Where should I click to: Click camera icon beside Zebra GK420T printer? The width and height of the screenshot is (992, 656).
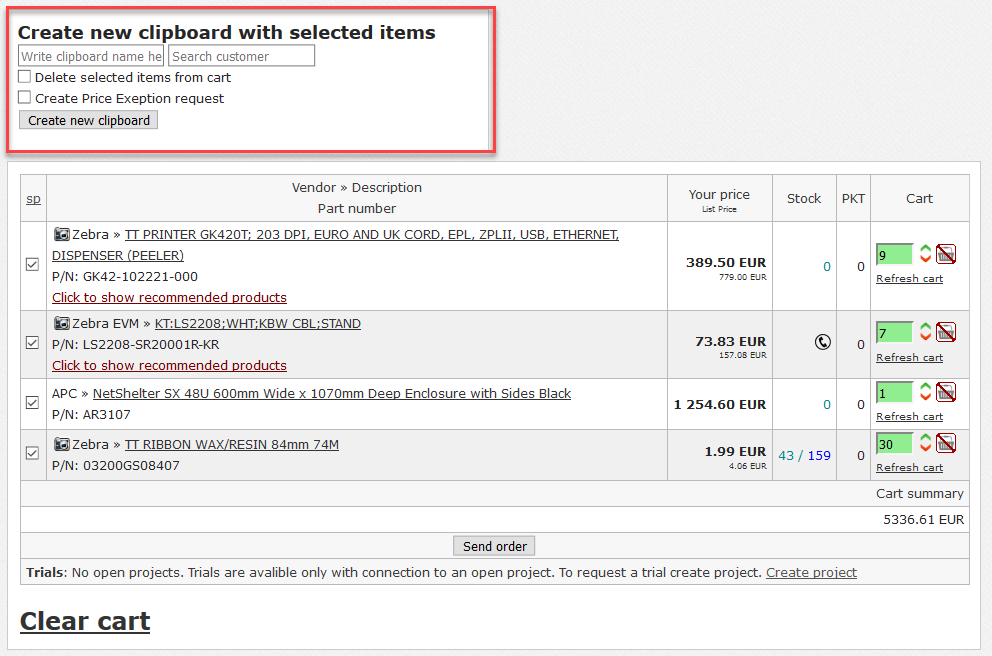click(61, 235)
